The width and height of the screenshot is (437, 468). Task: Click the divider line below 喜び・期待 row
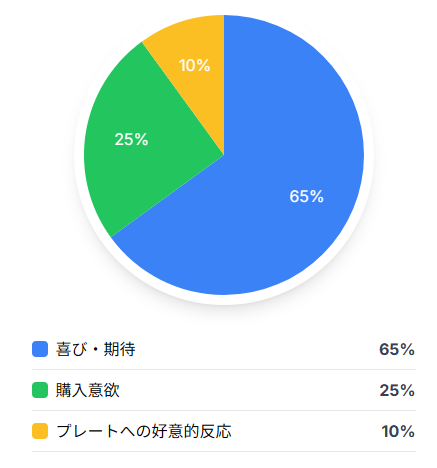tap(224, 369)
